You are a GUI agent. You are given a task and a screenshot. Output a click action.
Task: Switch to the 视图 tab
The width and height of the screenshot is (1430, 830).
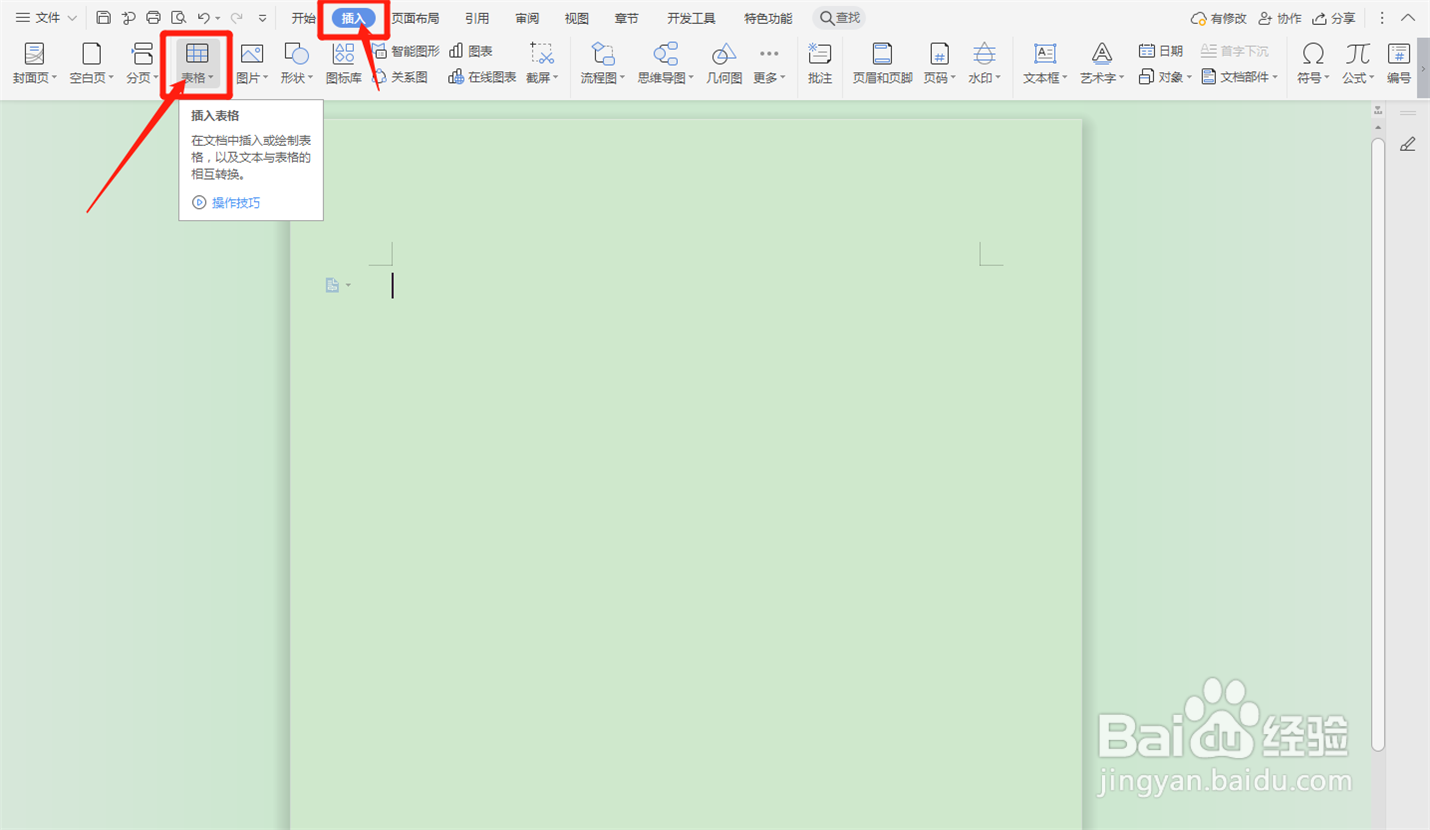pyautogui.click(x=577, y=18)
